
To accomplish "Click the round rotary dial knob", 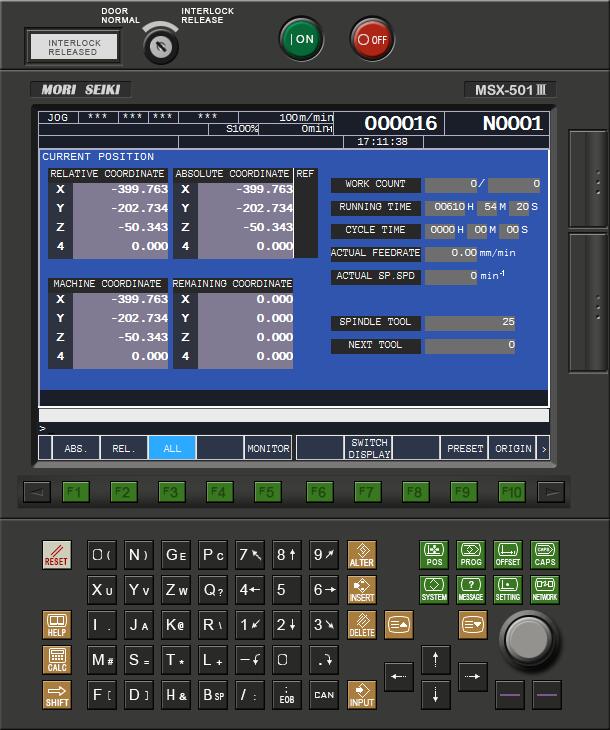I will (x=530, y=635).
